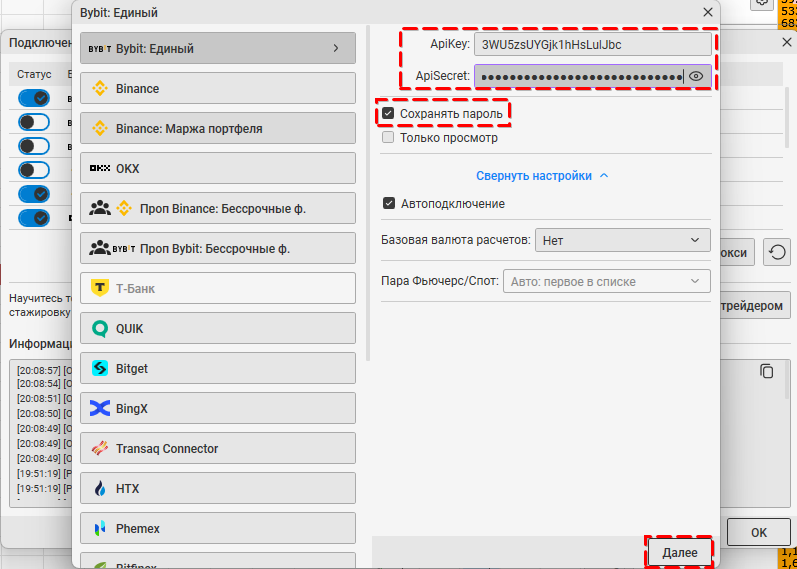Click log entry at 20:08:54
The height and width of the screenshot is (569, 797).
(45, 383)
